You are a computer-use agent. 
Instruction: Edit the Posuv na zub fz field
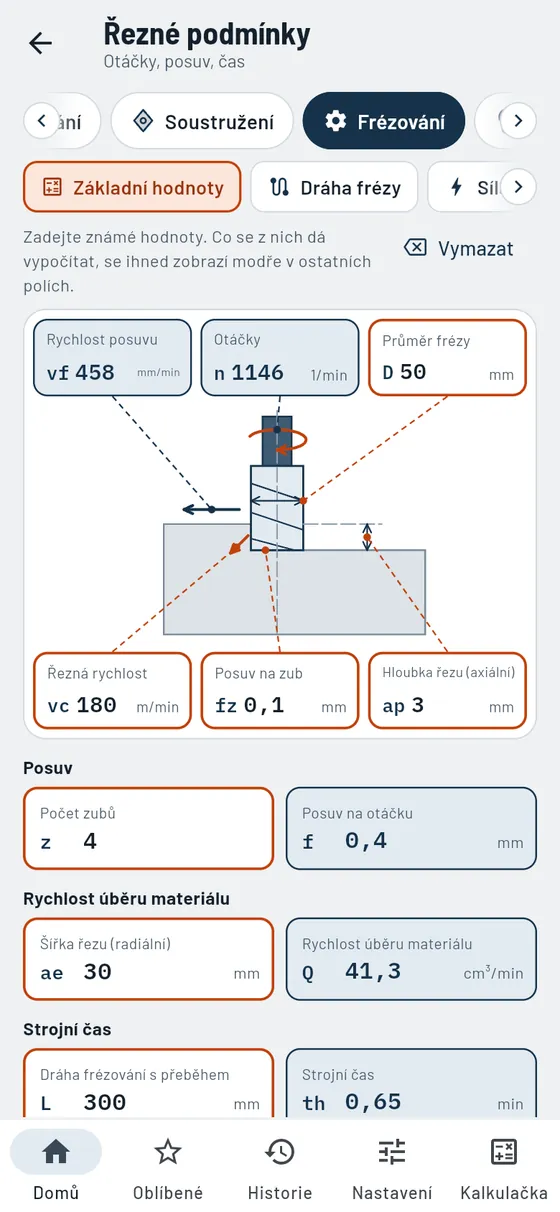(x=279, y=691)
